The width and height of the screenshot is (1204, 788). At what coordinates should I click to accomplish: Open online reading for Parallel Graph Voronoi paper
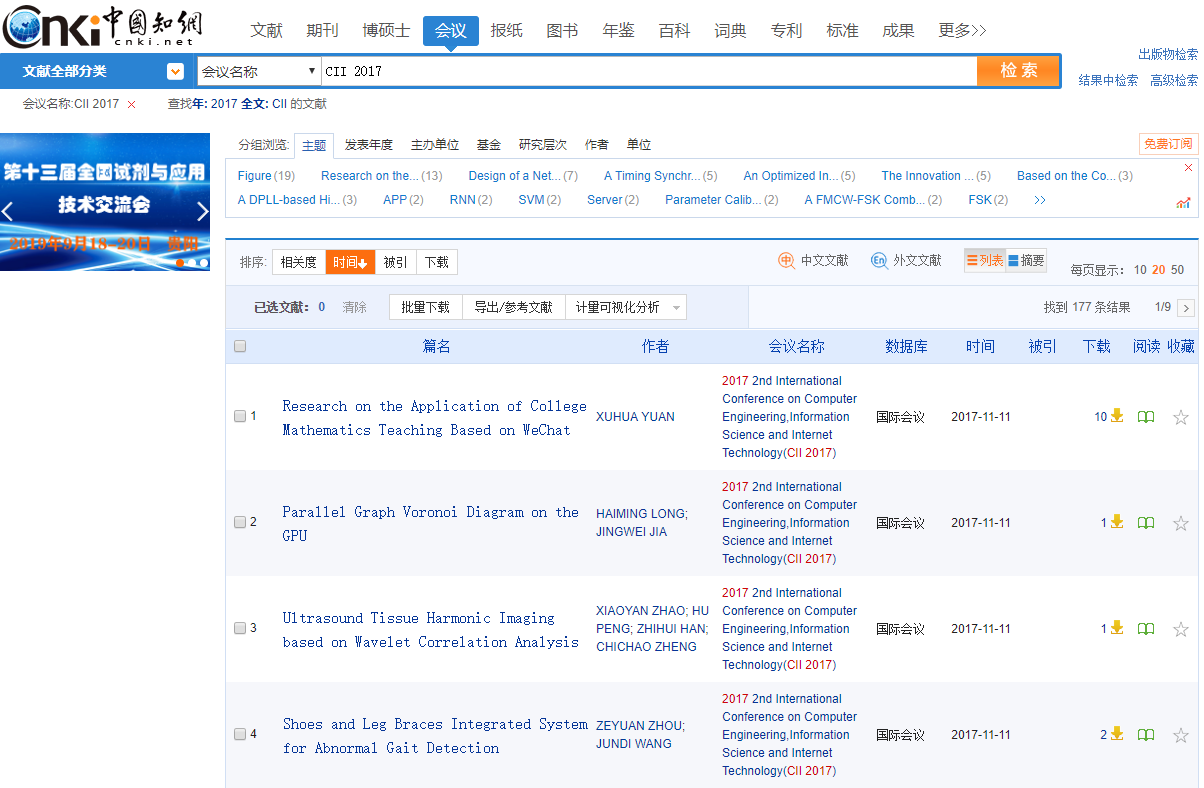click(1146, 523)
